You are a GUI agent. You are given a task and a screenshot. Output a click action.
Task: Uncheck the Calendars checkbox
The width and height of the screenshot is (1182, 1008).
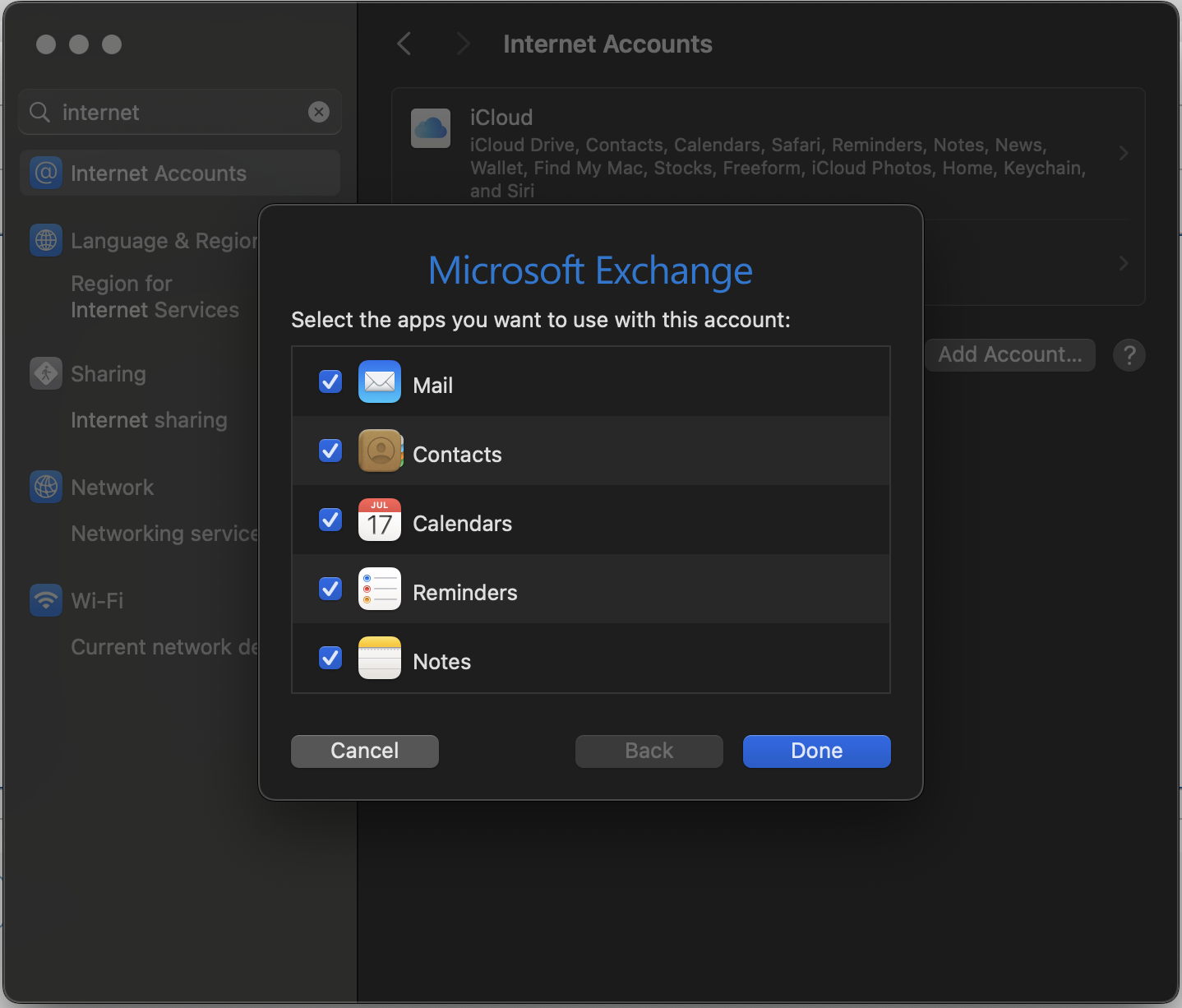click(330, 520)
